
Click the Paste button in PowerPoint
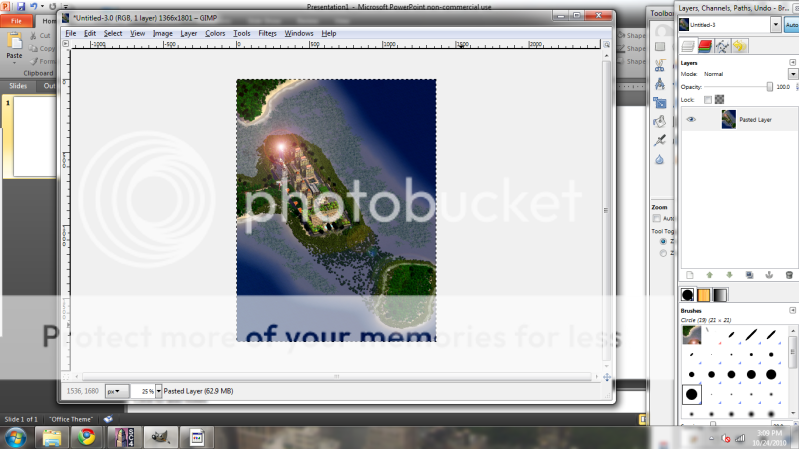point(14,46)
